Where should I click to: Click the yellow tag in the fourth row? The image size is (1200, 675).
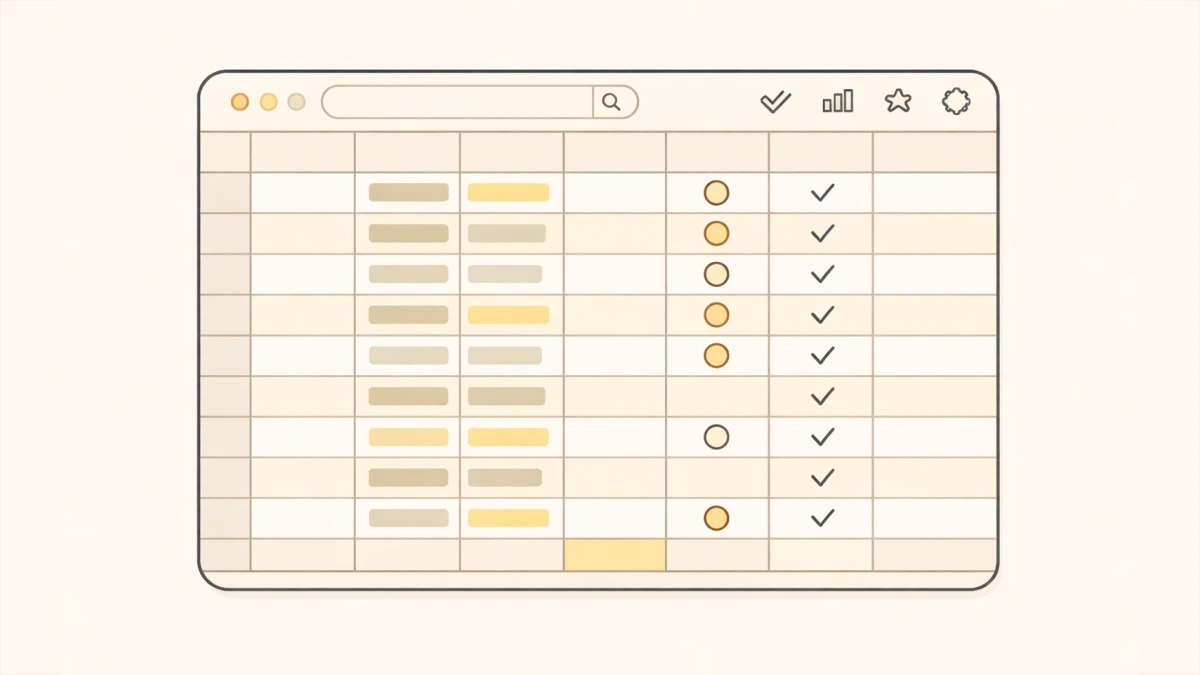508,315
